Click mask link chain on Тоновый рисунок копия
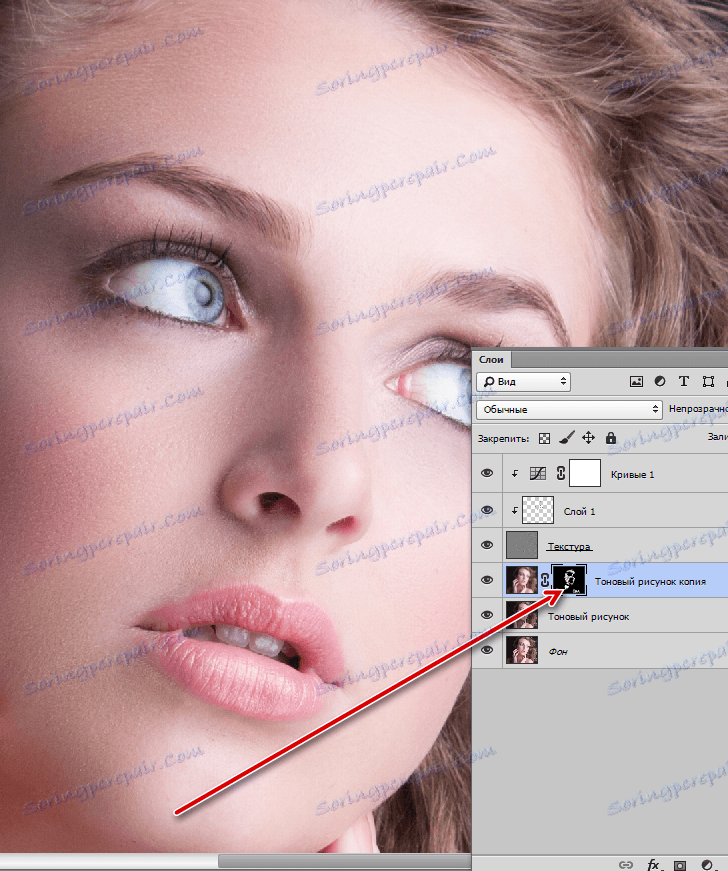The image size is (728, 871). click(545, 580)
